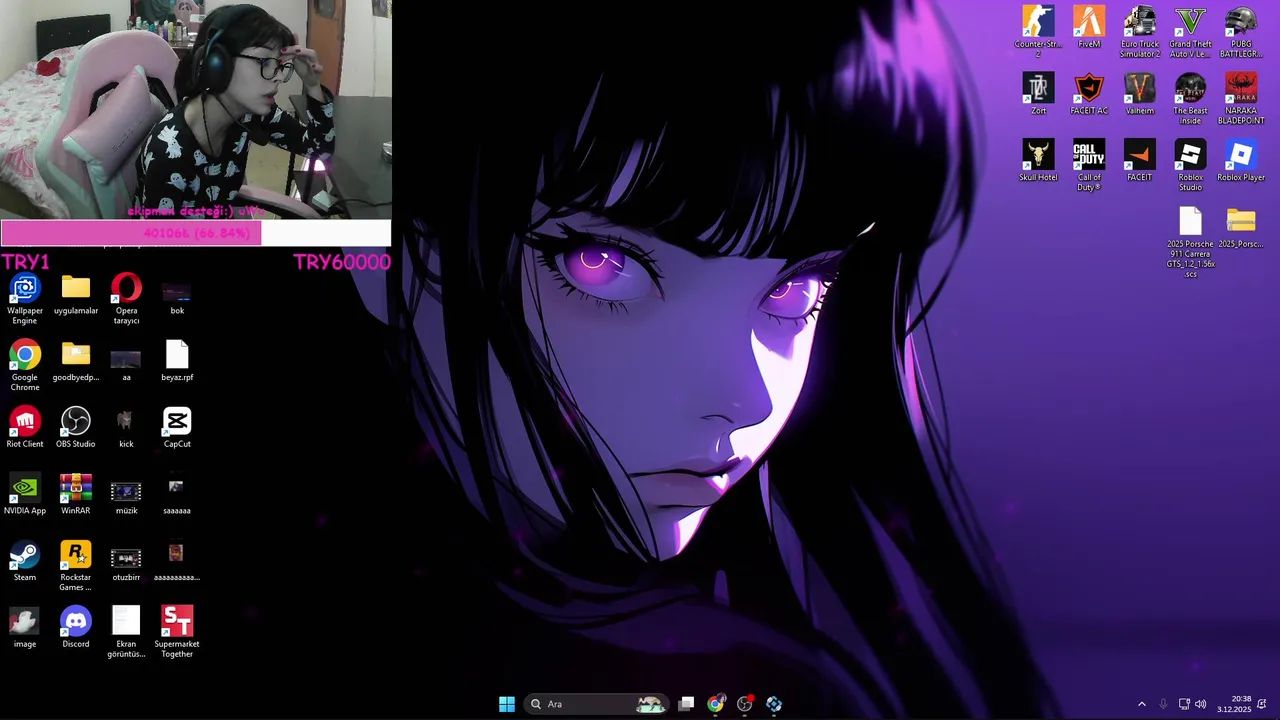This screenshot has width=1280, height=720.
Task: Select the aaaaaaaaaa... image file
Action: point(177,562)
